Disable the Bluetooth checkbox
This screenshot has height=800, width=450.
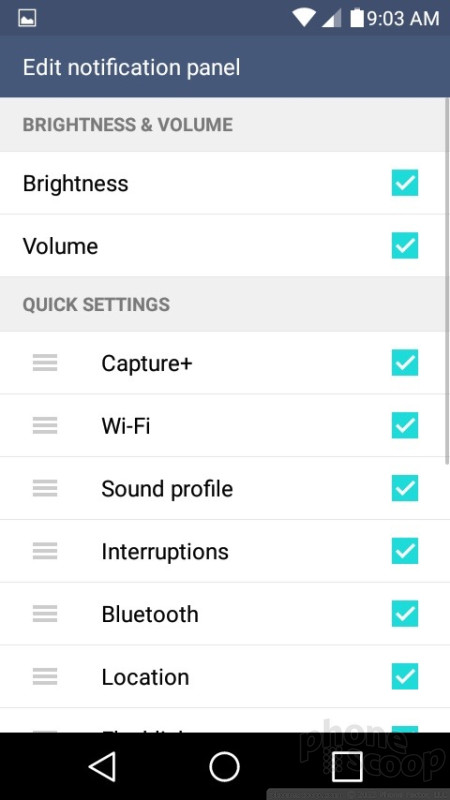405,614
